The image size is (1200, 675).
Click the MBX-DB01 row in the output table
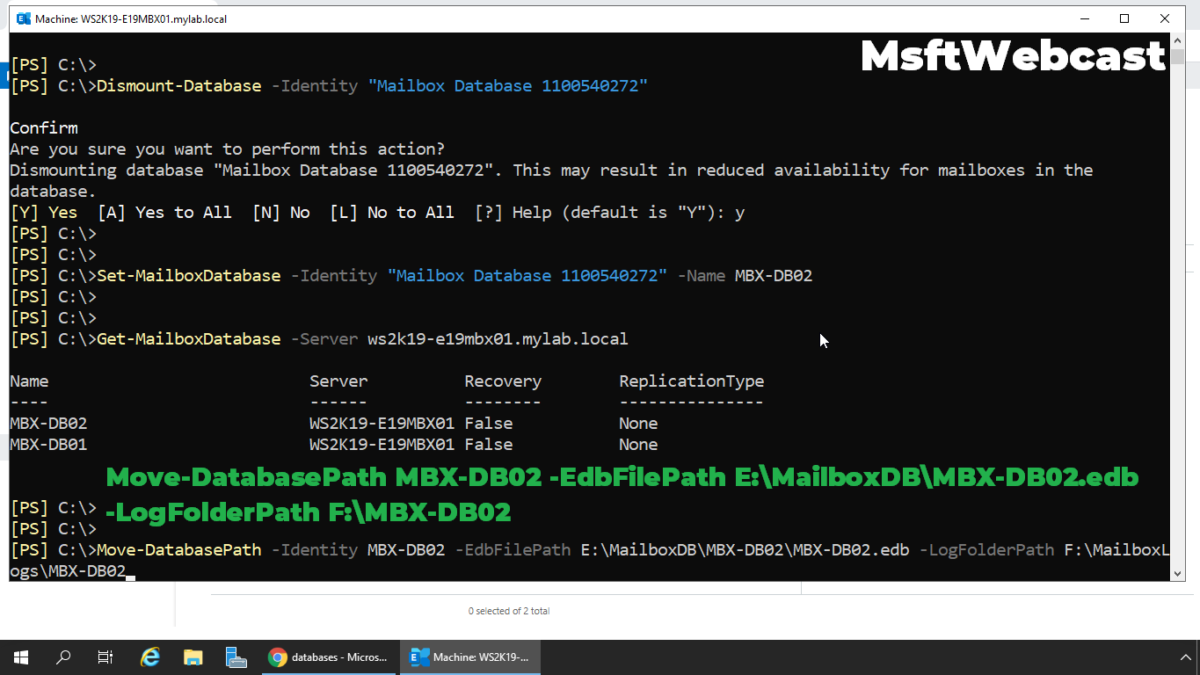49,444
